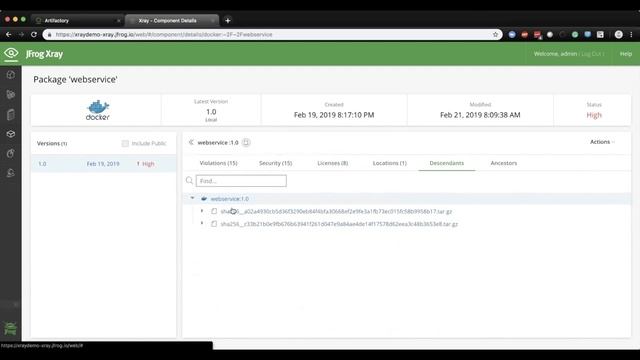Click Created date Feb 19, 2019 8:17:10 PM
Screen dimensions: 640x360
[334, 115]
